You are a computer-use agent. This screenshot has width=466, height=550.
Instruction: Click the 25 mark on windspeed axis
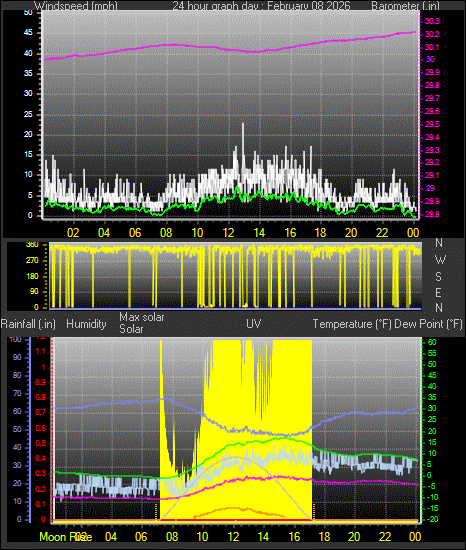(x=28, y=114)
